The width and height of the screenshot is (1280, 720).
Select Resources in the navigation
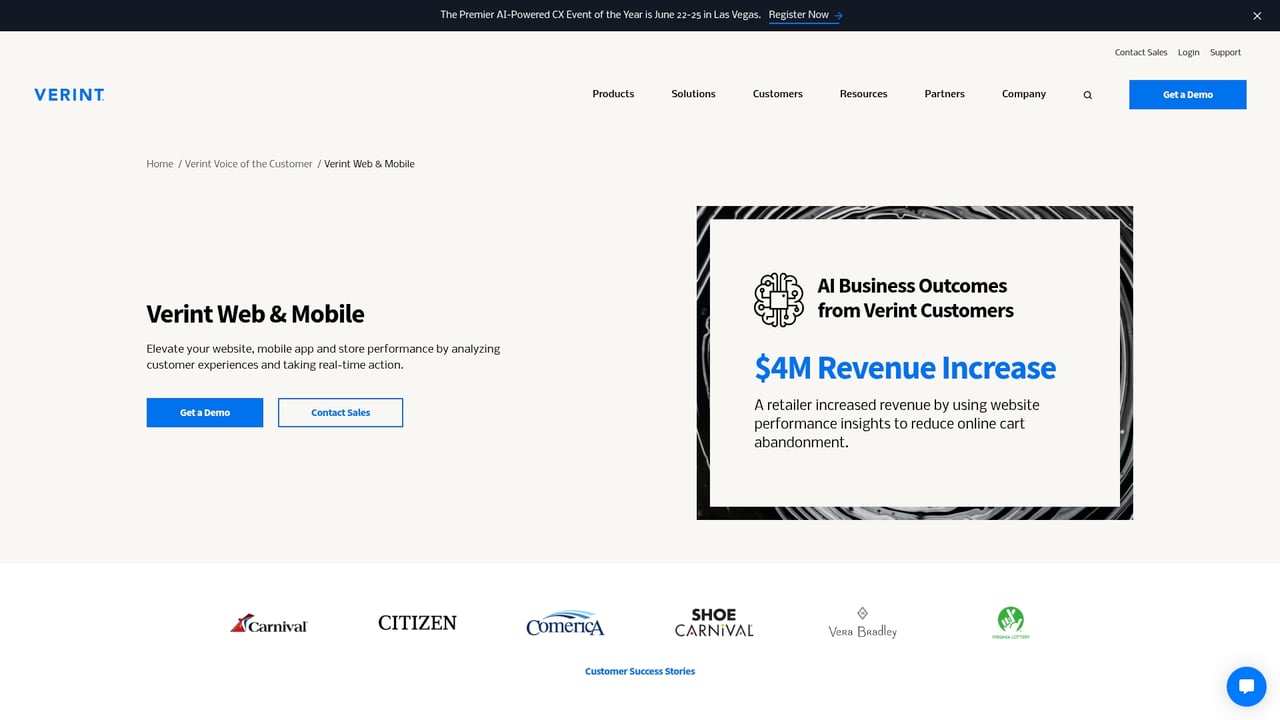pos(863,94)
